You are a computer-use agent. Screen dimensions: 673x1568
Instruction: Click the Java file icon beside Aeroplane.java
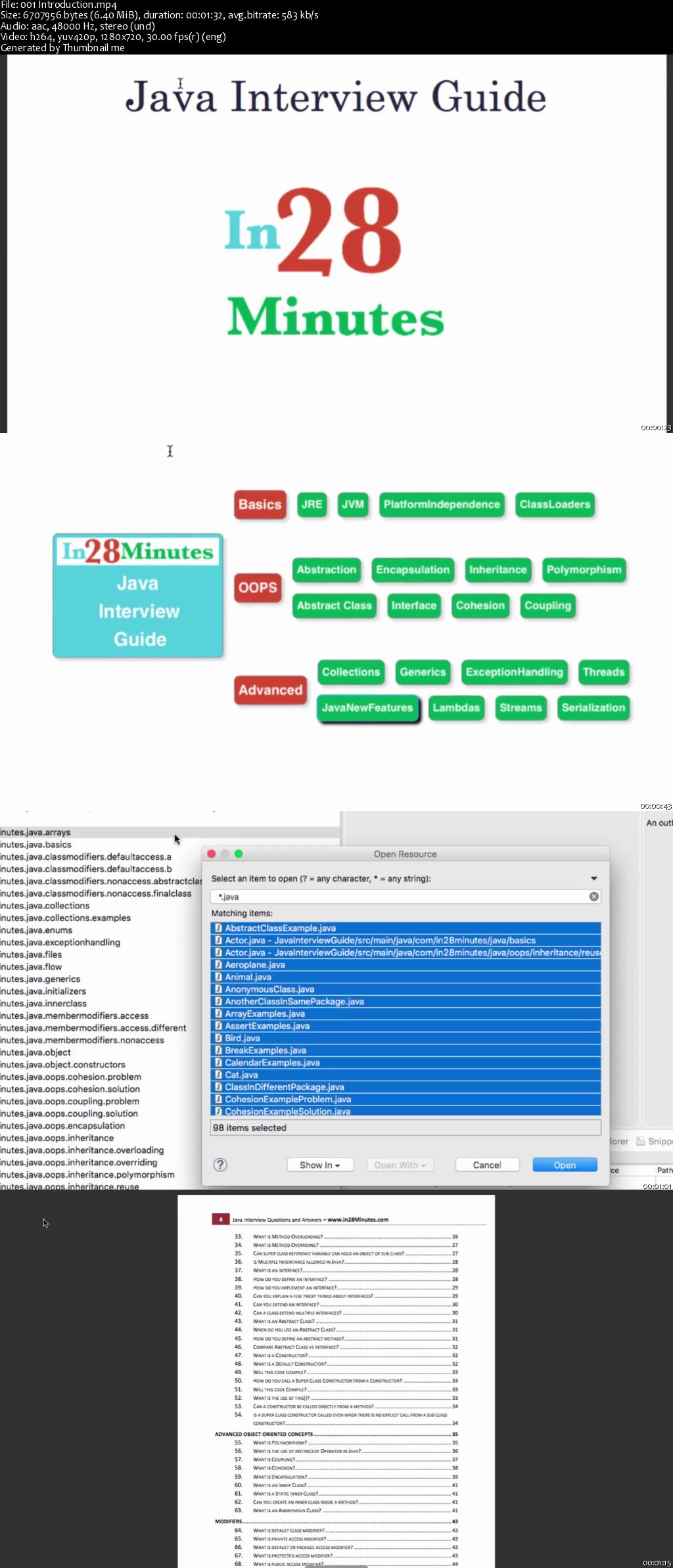coord(218,965)
